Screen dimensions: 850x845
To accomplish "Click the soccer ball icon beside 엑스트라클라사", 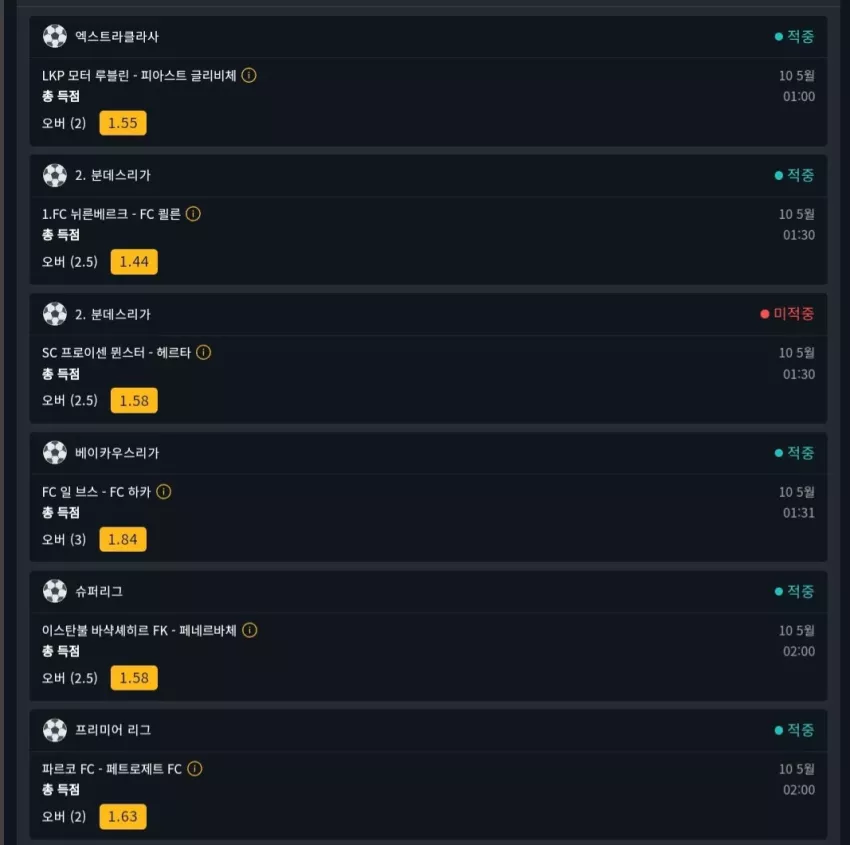I will pyautogui.click(x=55, y=36).
